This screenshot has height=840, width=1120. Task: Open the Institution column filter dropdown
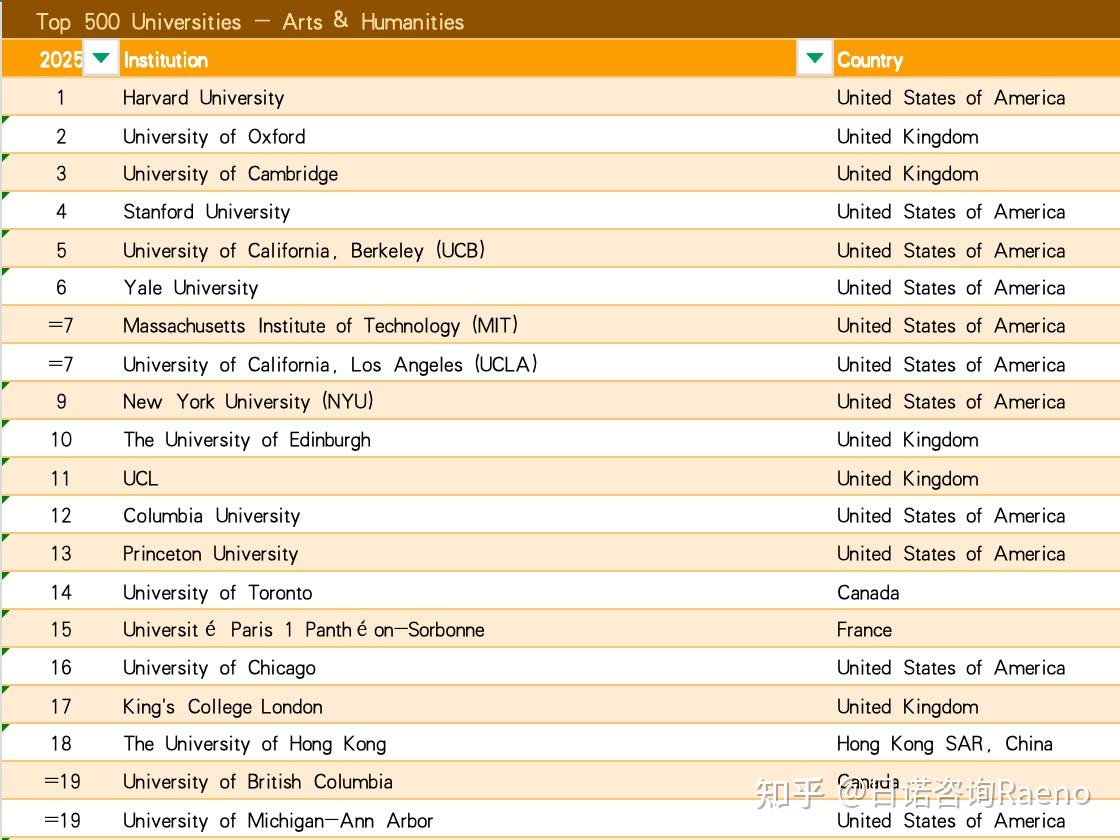815,59
